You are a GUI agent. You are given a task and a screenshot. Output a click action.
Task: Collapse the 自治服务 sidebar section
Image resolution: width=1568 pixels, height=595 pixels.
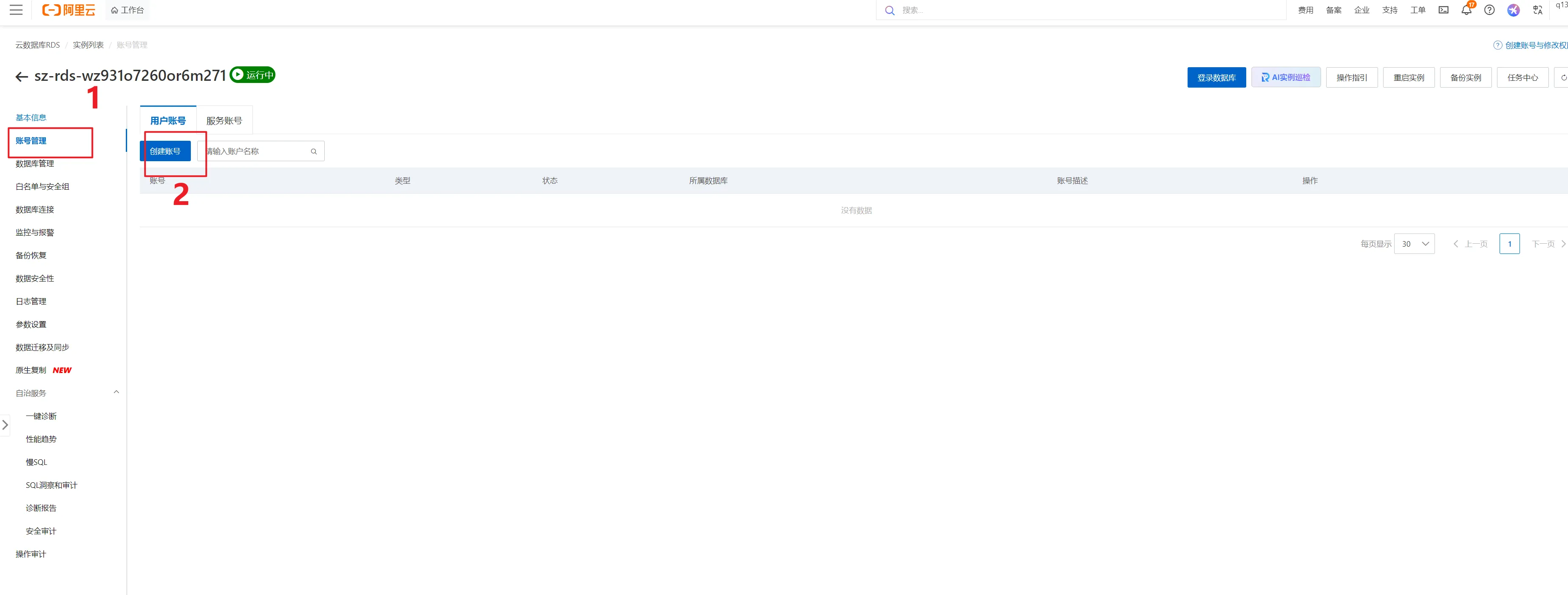[116, 392]
